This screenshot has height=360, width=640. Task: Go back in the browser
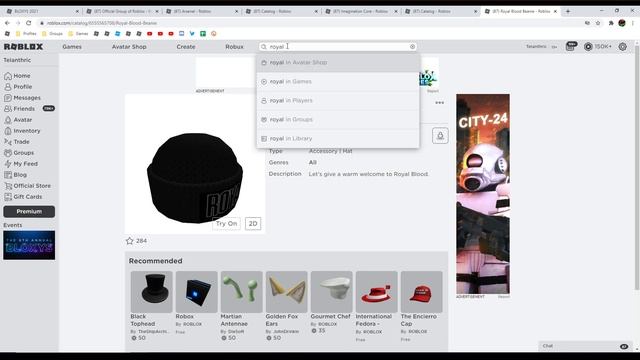click(x=7, y=23)
